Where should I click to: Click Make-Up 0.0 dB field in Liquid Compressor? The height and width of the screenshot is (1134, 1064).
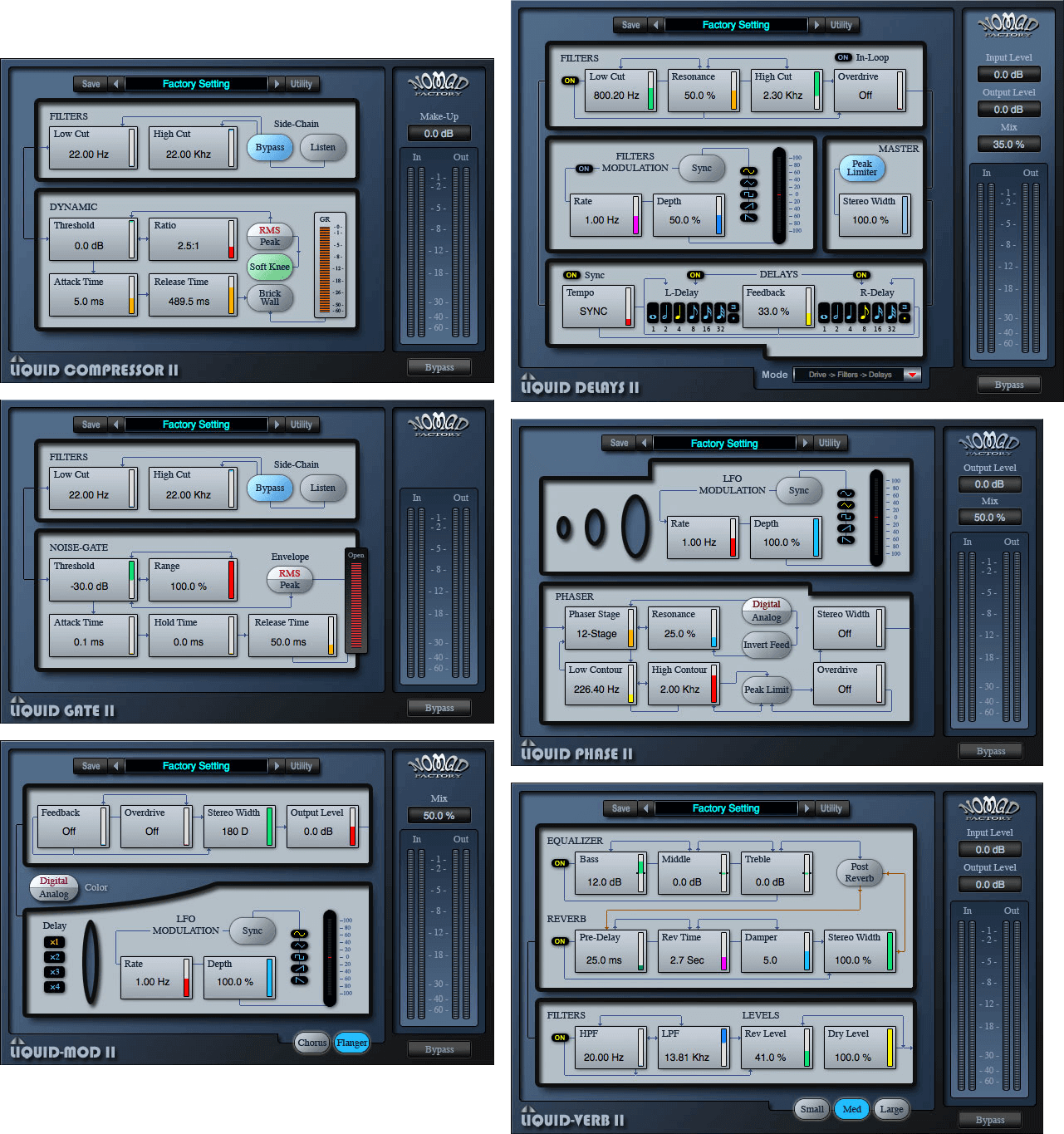439,133
